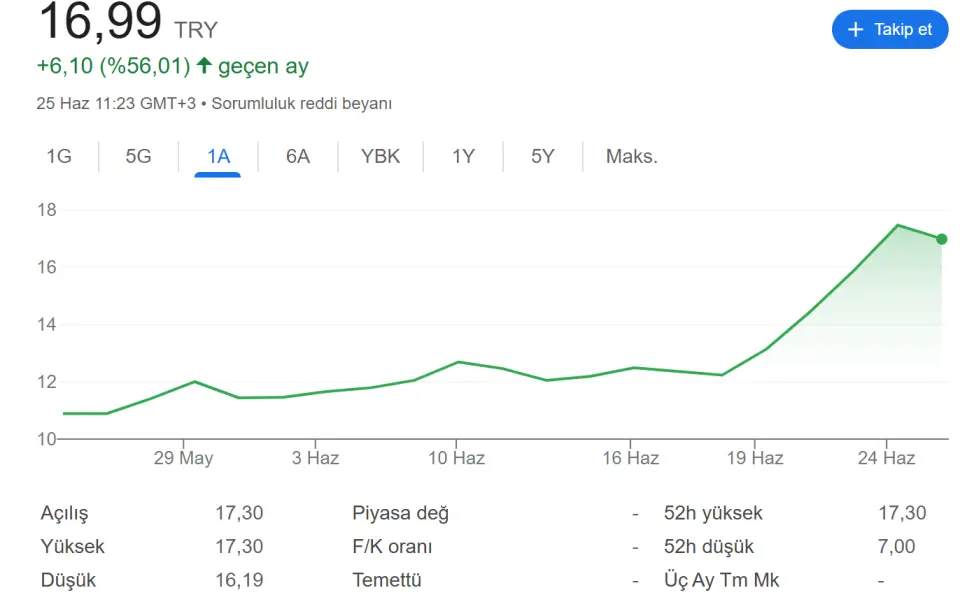
Task: Click the plus icon in Takip et
Action: [855, 29]
